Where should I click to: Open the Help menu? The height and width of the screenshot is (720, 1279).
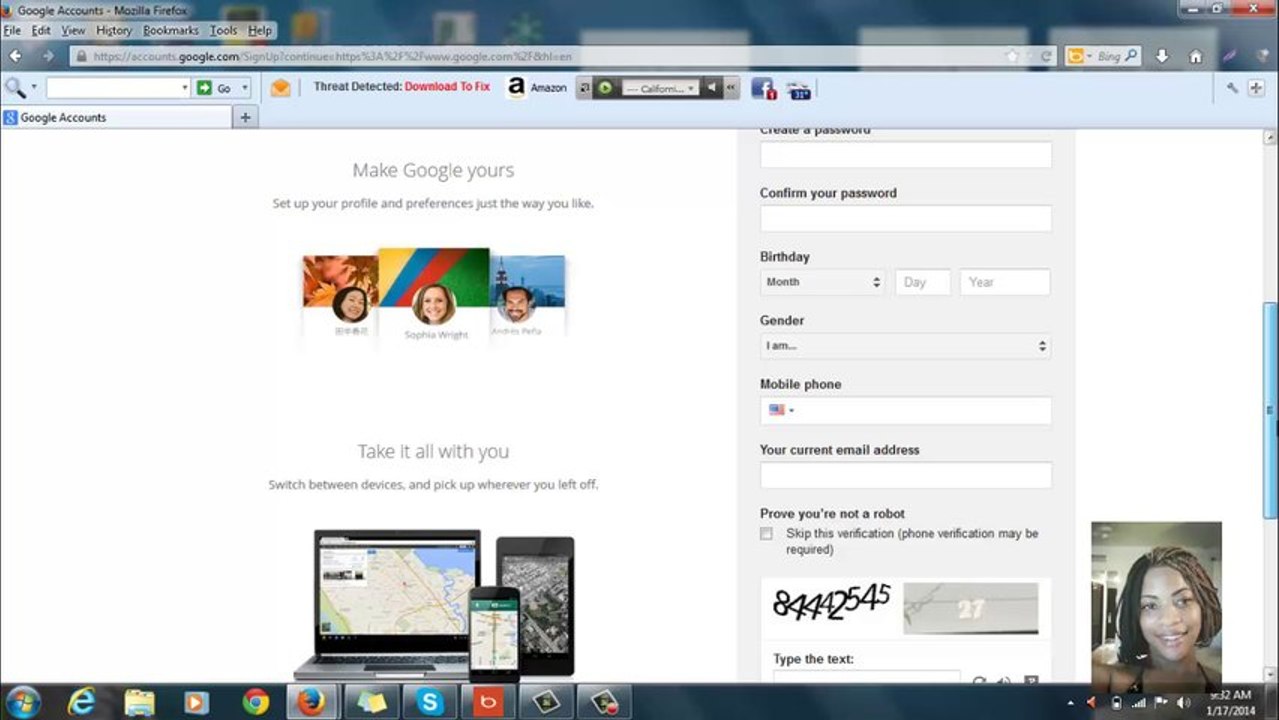coord(260,30)
